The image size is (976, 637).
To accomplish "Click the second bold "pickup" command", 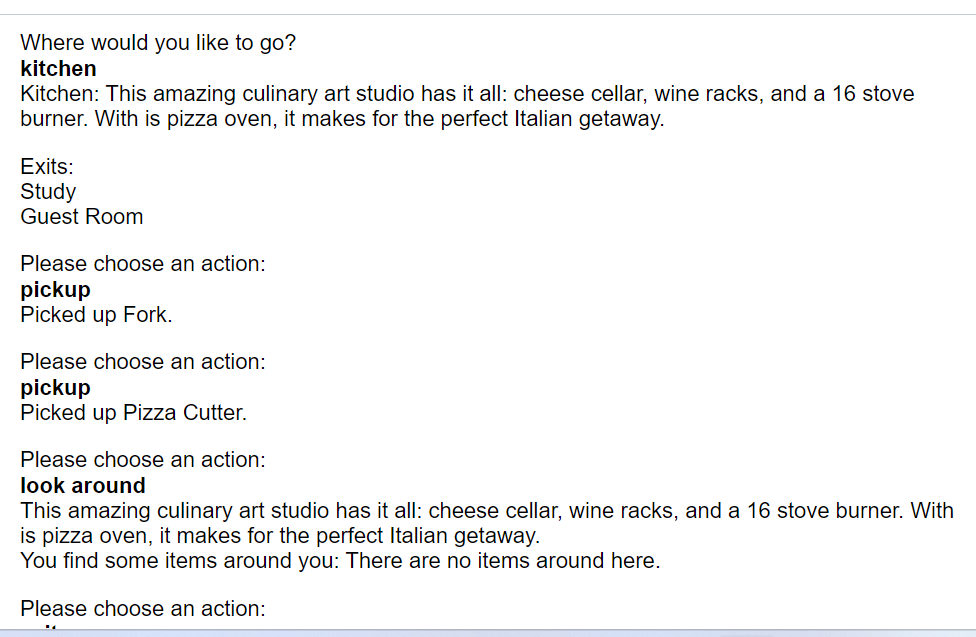I will (55, 388).
